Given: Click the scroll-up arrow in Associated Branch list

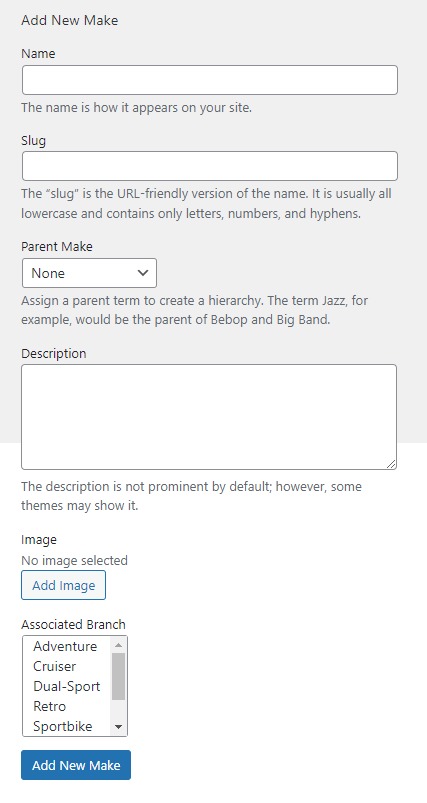Looking at the screenshot, I should (x=119, y=645).
